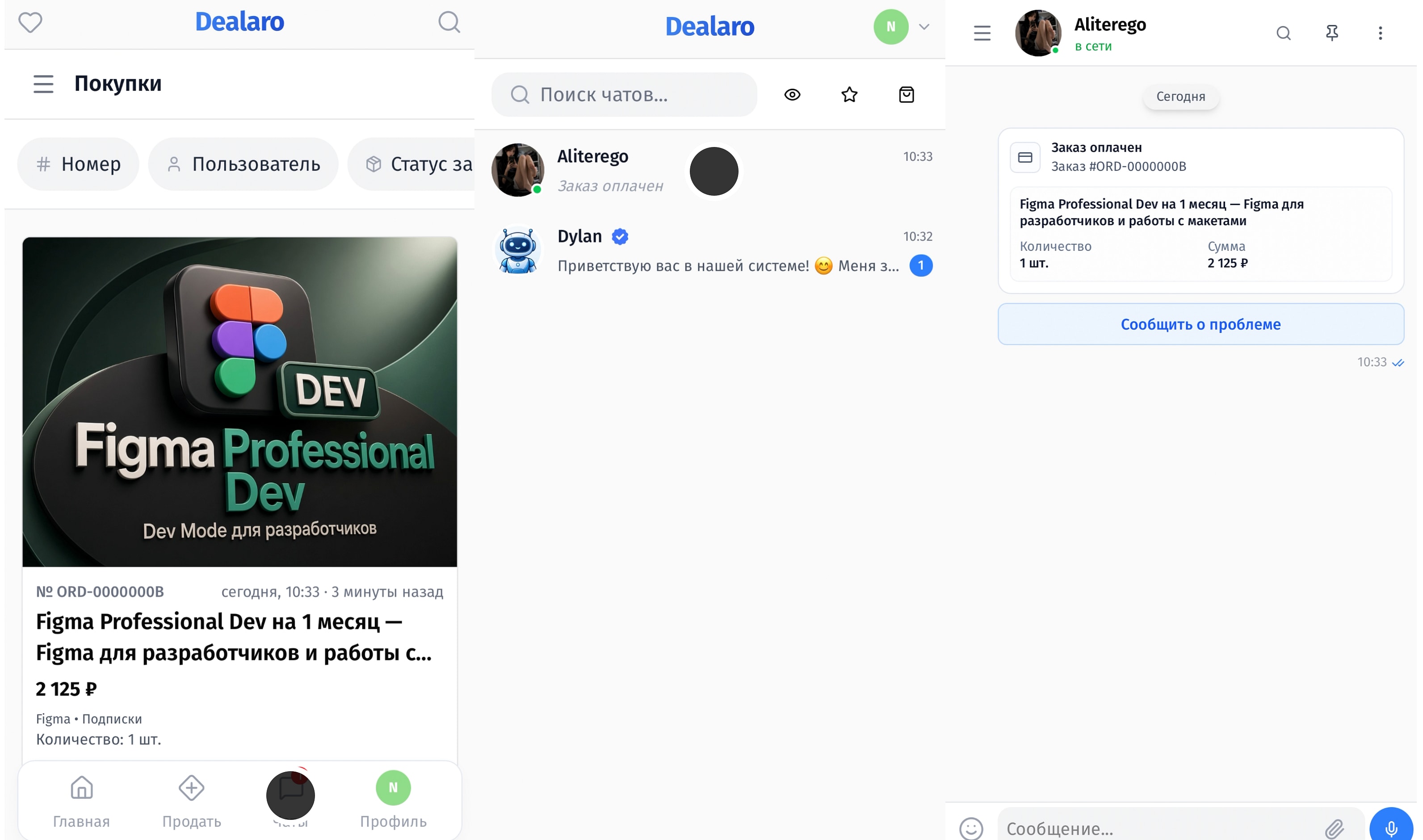Toggle the eye visibility filter in chats
This screenshot has height=840, width=1423.
click(792, 95)
